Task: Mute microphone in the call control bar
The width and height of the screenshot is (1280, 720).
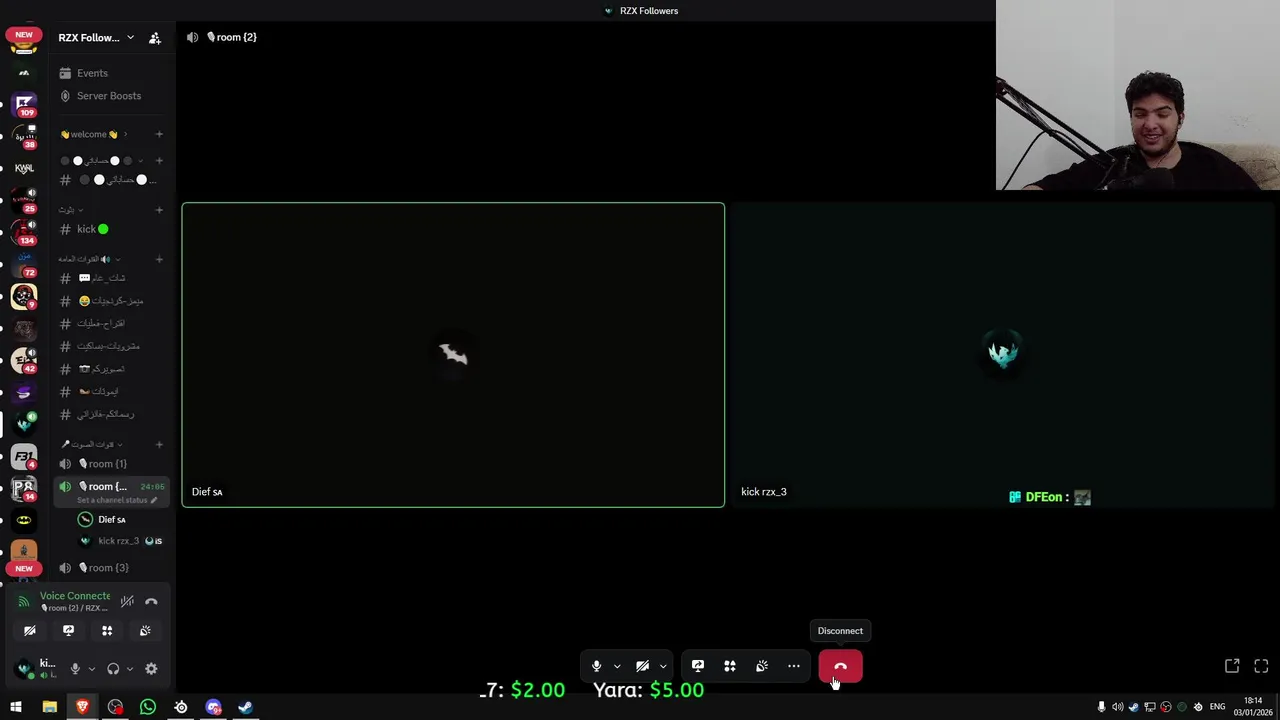Action: click(x=596, y=666)
